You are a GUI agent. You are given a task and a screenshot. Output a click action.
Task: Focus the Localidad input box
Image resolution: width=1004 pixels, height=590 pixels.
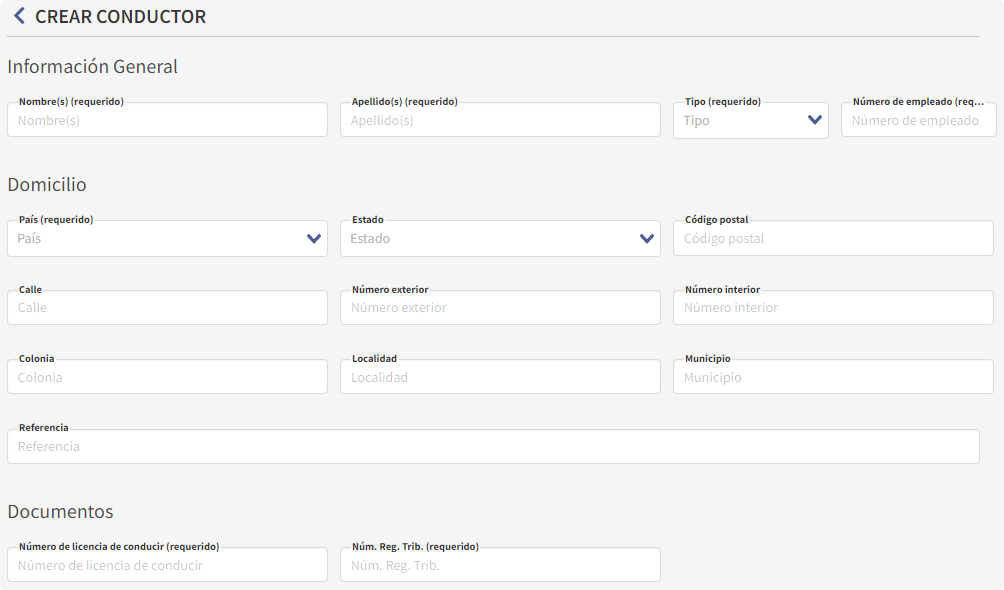(x=500, y=378)
